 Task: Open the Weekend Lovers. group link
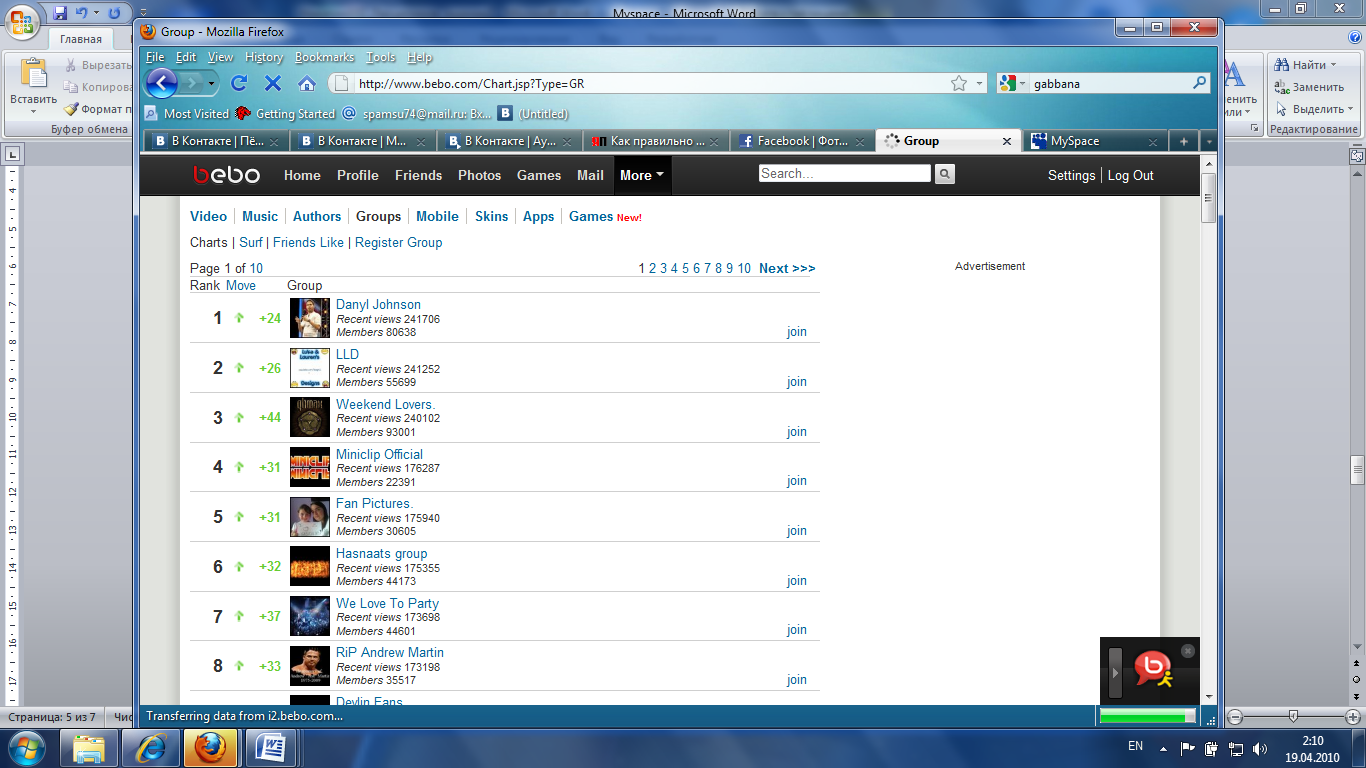(x=385, y=404)
